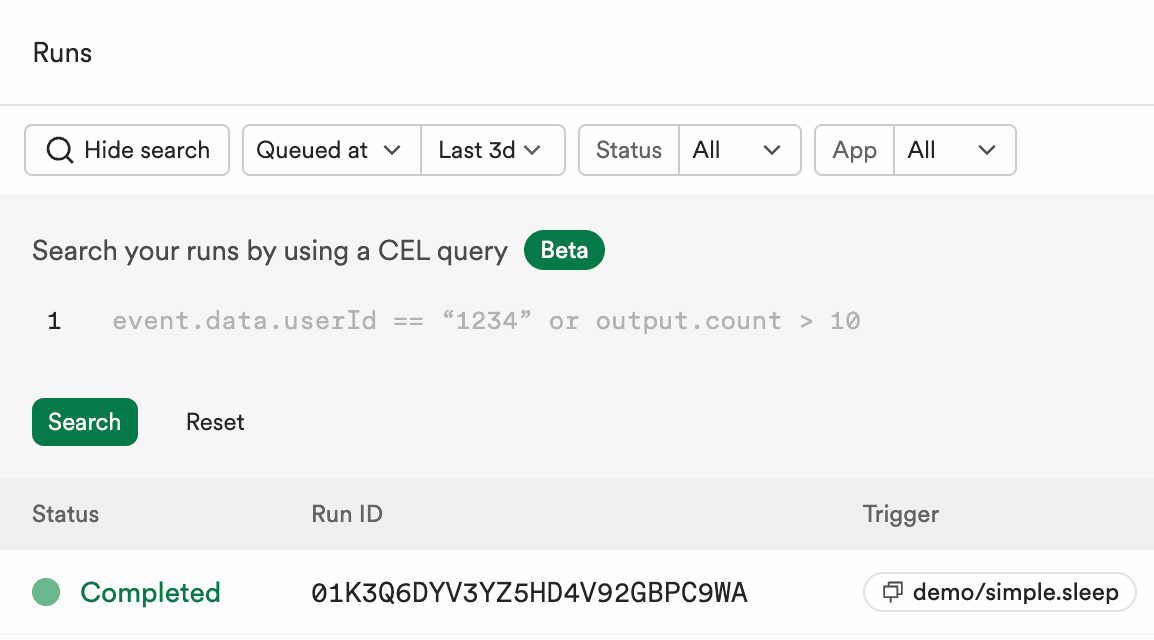
Task: Open the Status filter All dropdown
Action: point(739,150)
